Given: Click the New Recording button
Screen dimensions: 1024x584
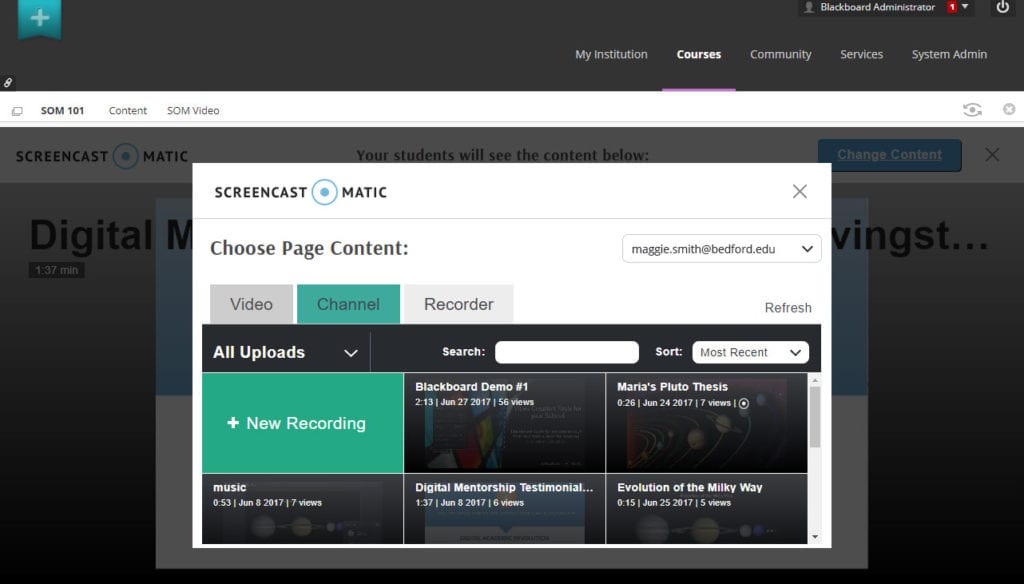Looking at the screenshot, I should [x=302, y=423].
